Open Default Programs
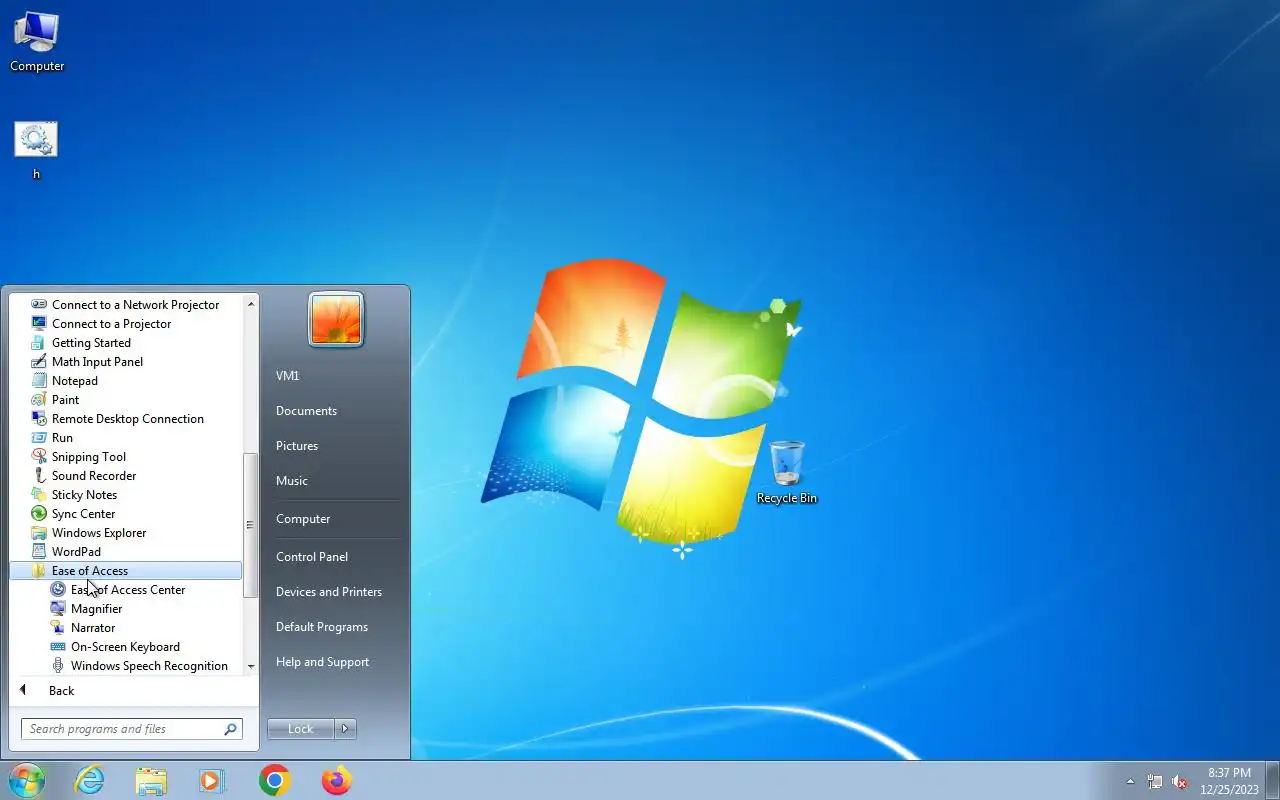Image resolution: width=1280 pixels, height=800 pixels. point(335,627)
